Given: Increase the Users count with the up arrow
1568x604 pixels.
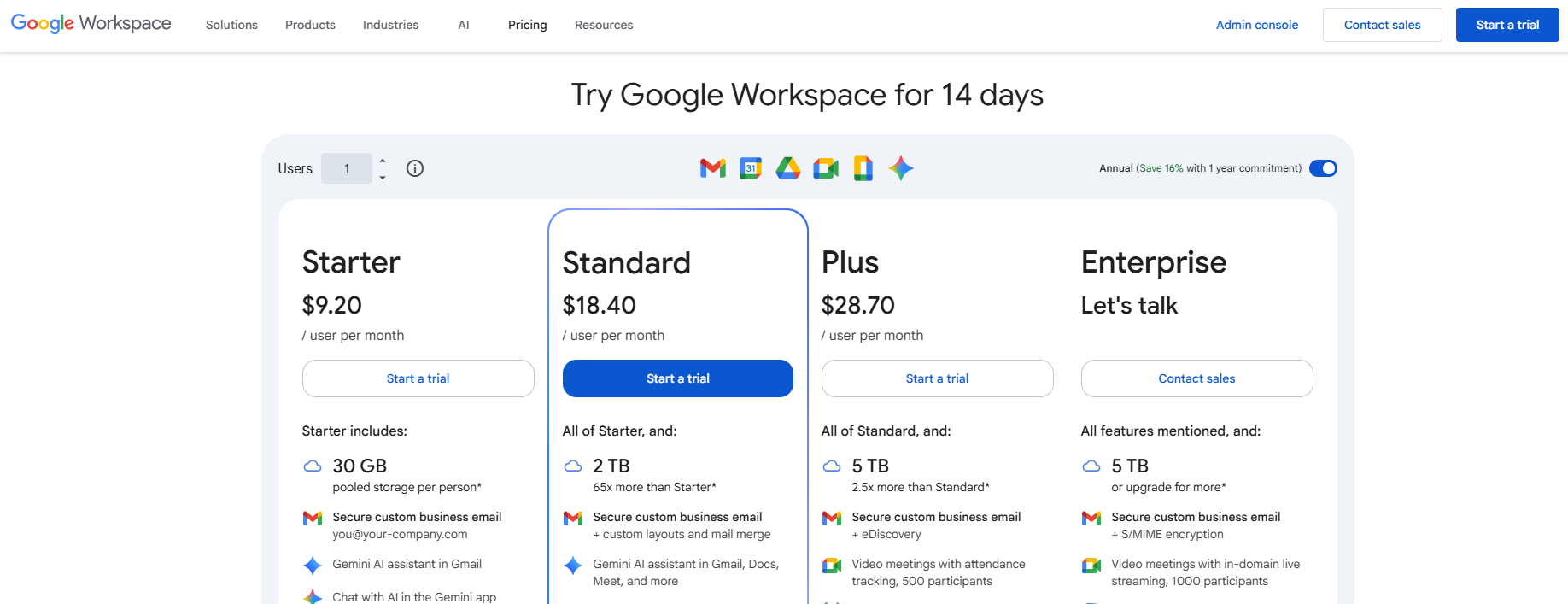Looking at the screenshot, I should (383, 161).
